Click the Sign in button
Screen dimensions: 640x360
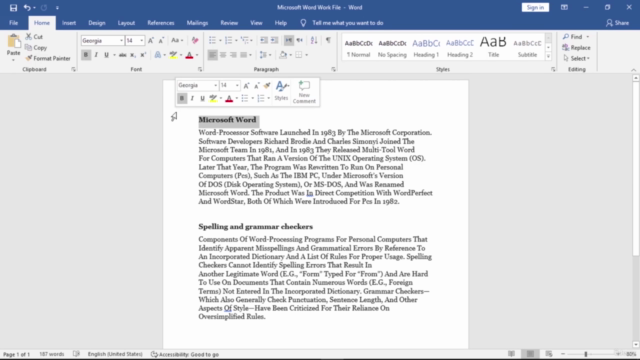coord(535,7)
